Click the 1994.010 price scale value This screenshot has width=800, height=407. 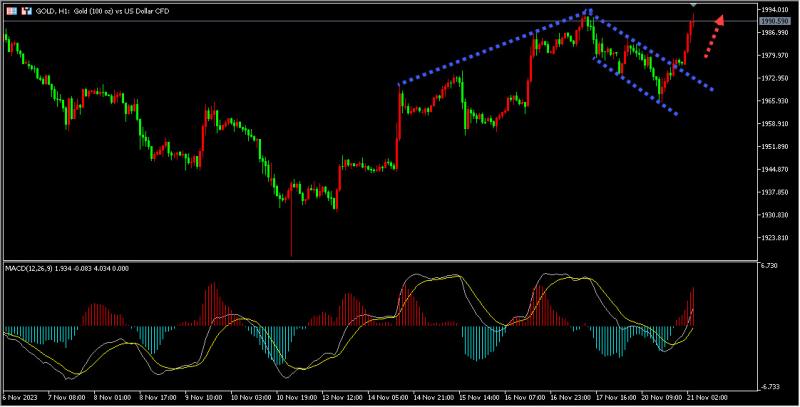click(x=776, y=10)
